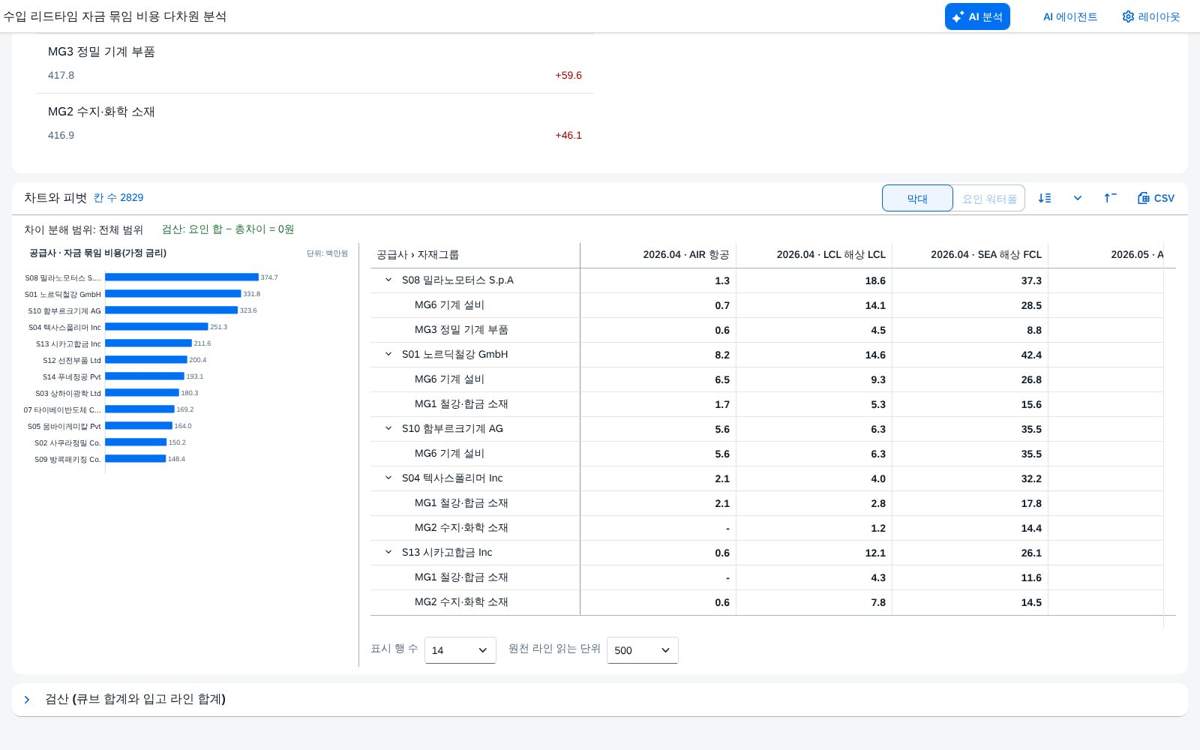Open 레이아웃 settings with gear icon
The width and height of the screenshot is (1200, 750).
point(1151,16)
